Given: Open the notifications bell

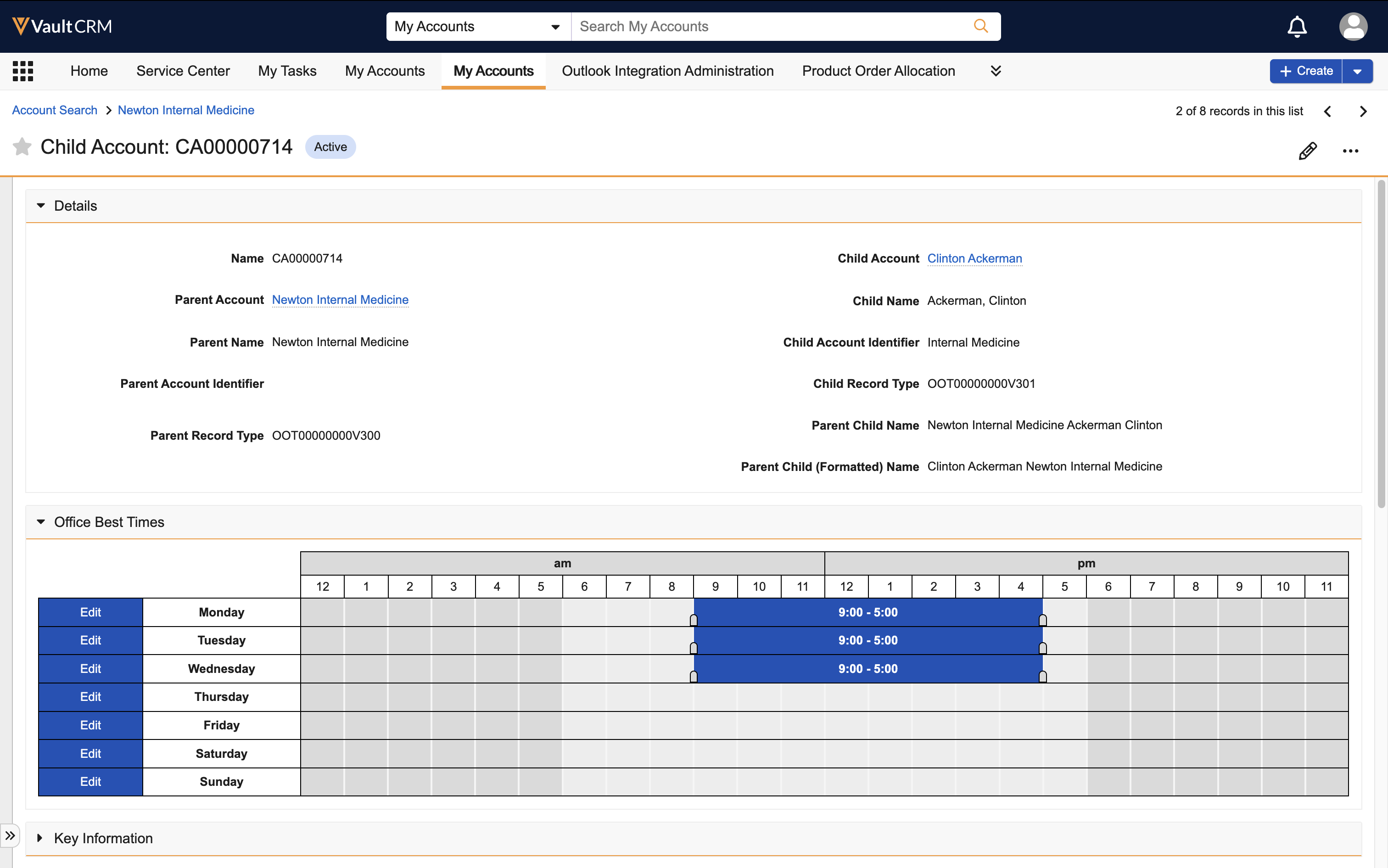Looking at the screenshot, I should (x=1297, y=27).
